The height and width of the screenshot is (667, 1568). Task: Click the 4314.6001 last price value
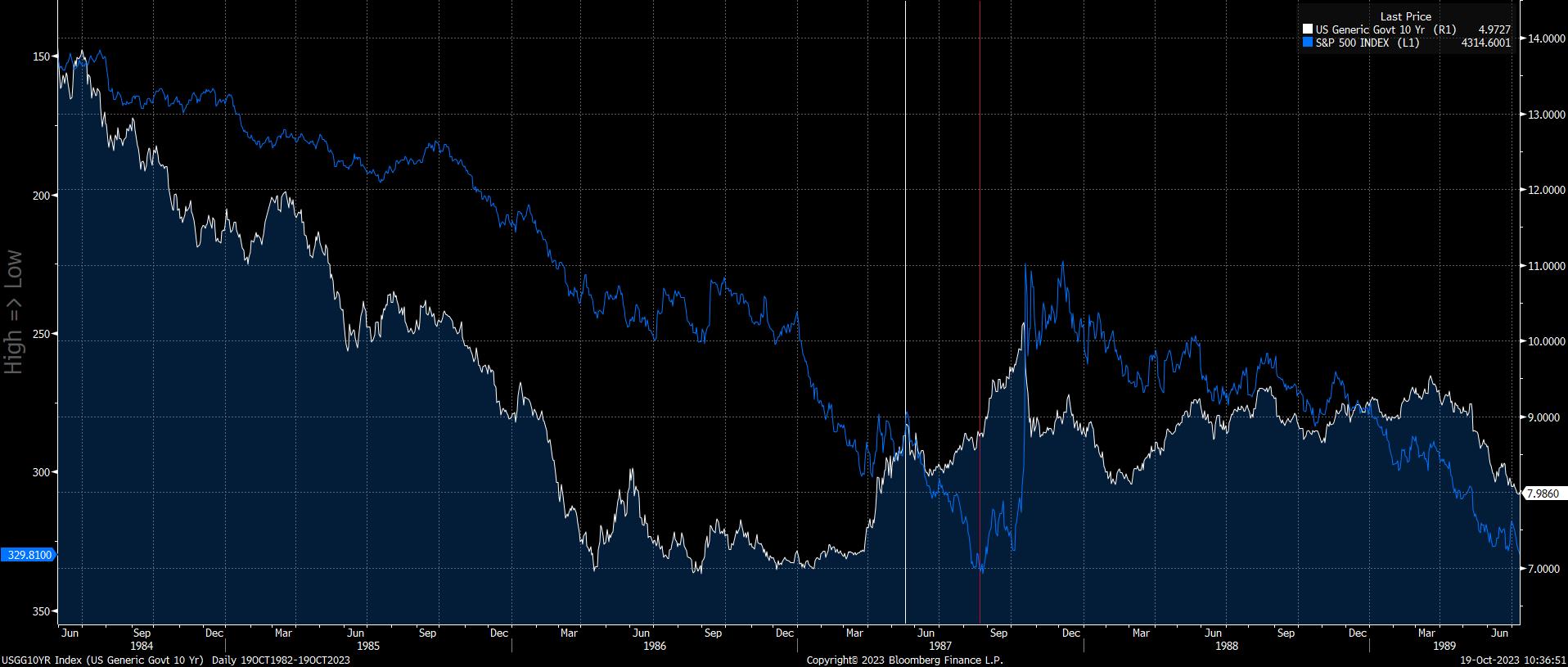(1486, 43)
